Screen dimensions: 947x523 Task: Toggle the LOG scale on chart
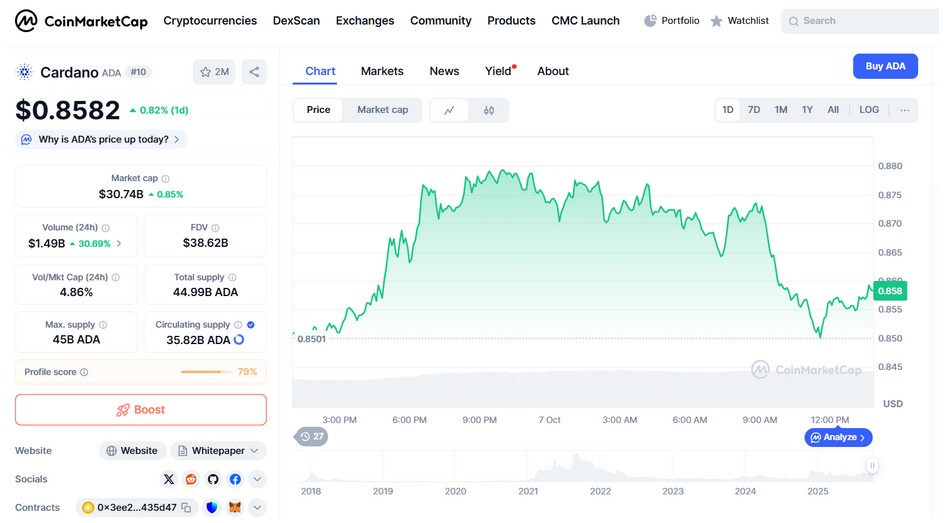(869, 110)
